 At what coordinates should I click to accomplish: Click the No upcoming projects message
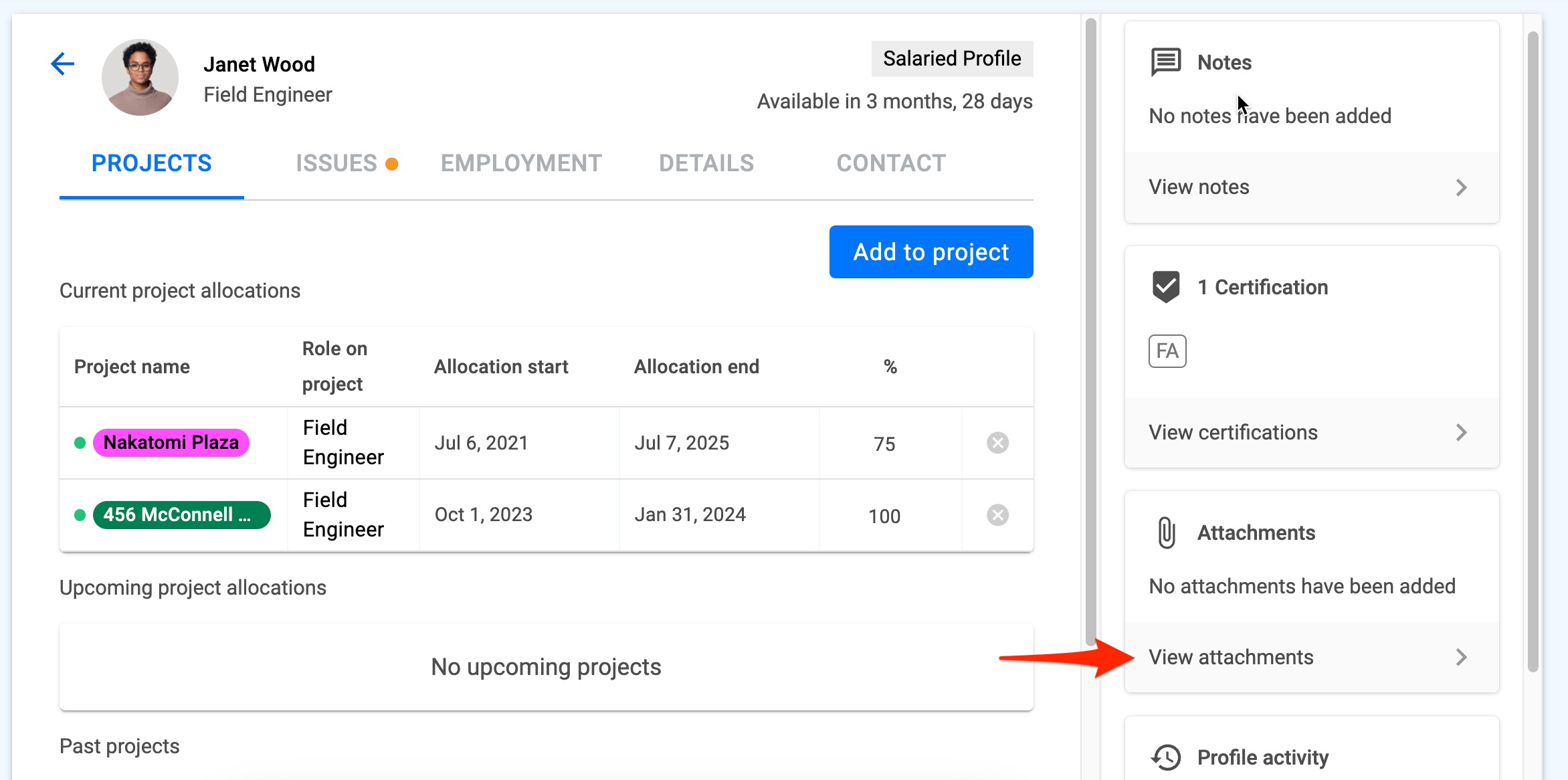[546, 667]
